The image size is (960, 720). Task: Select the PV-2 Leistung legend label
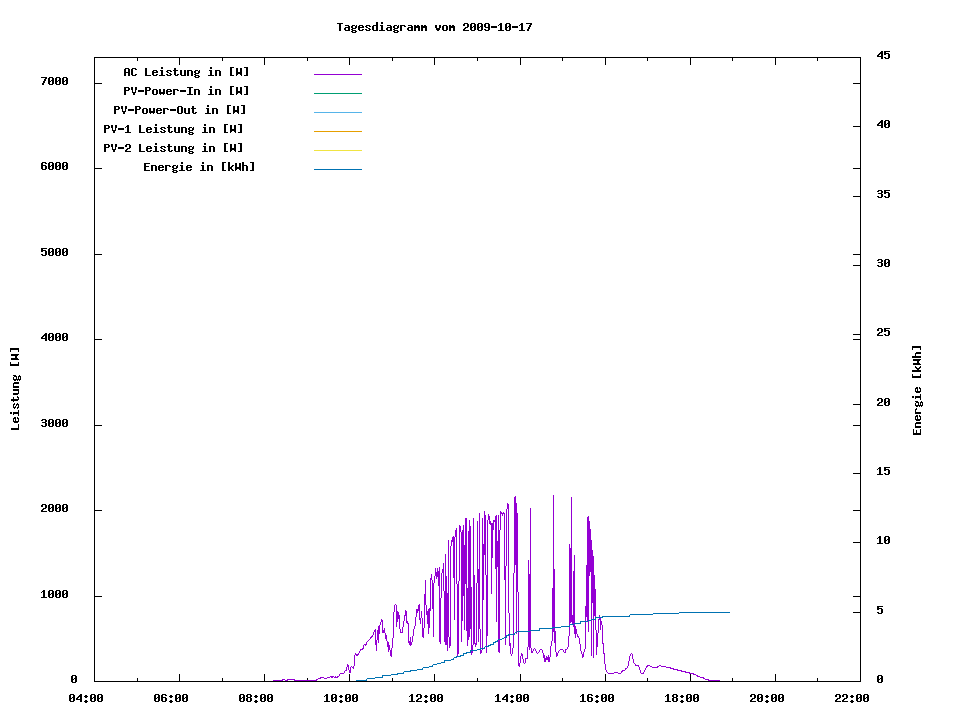173,148
